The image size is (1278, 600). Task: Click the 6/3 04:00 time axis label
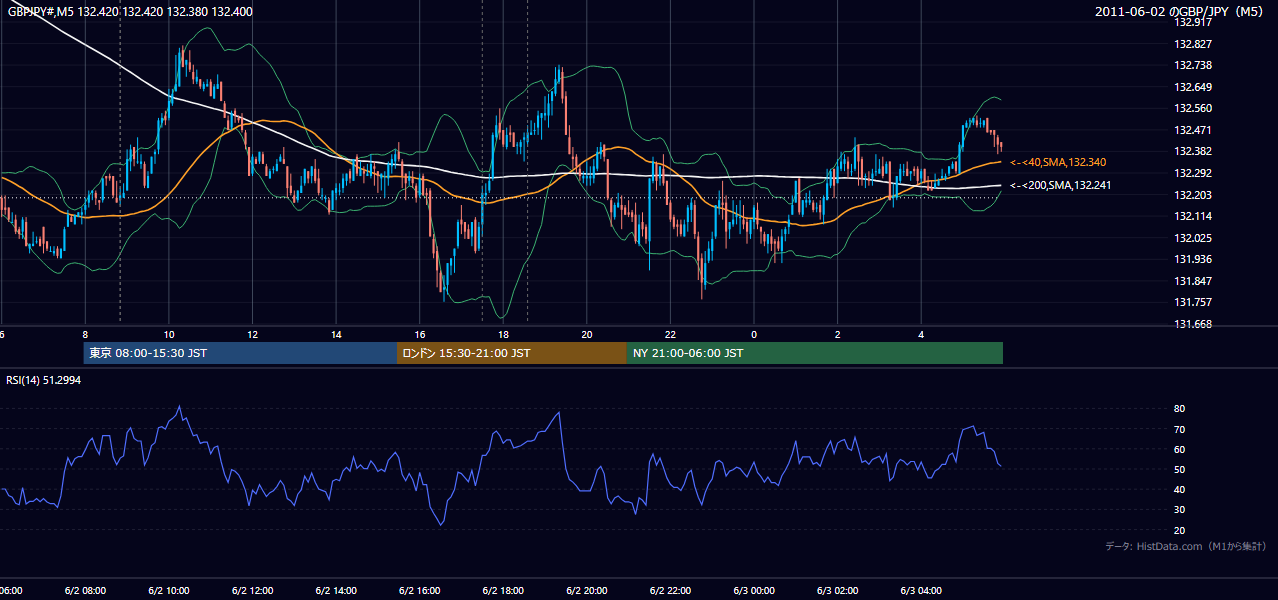click(921, 590)
